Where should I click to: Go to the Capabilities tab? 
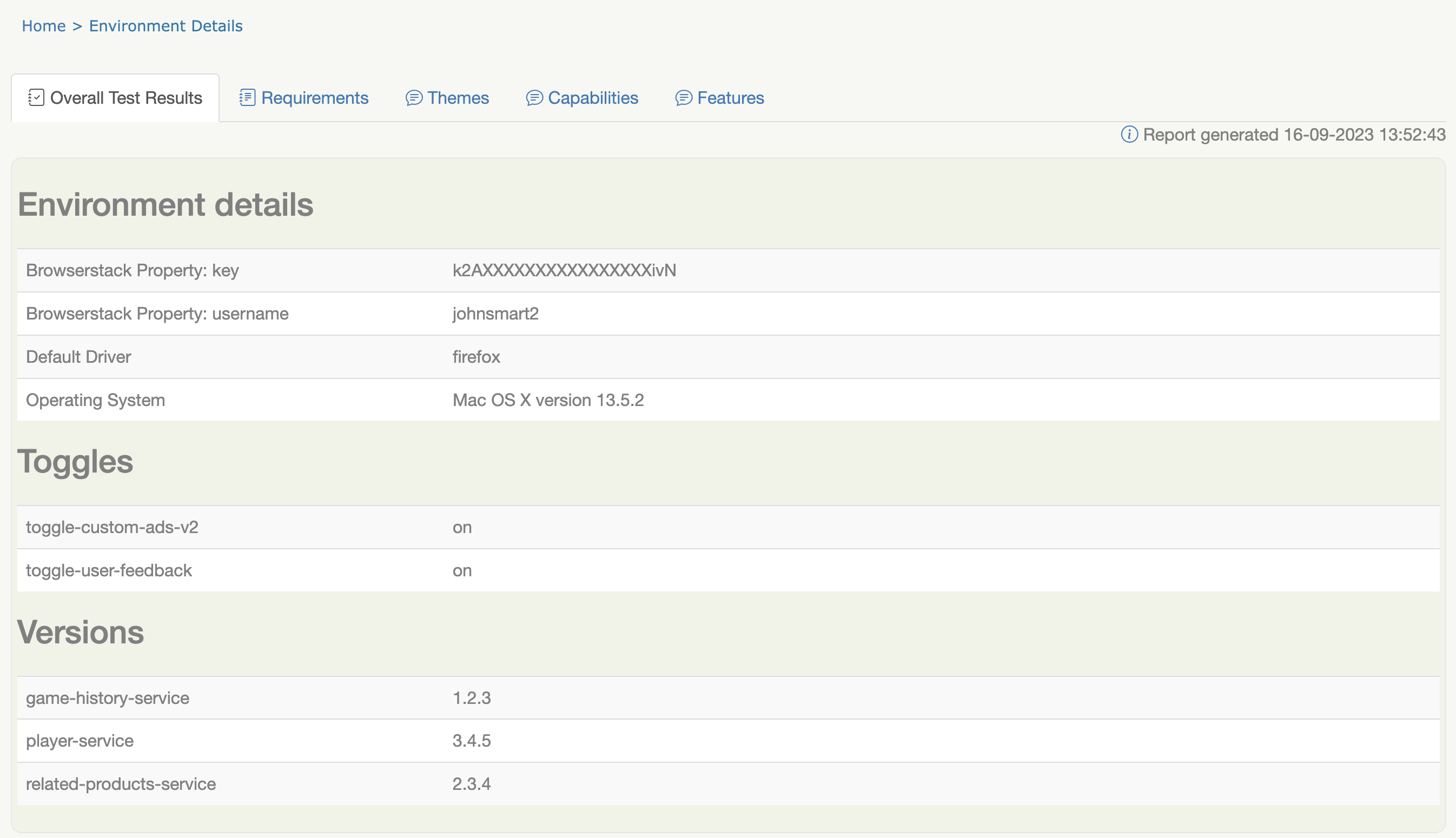point(592,98)
